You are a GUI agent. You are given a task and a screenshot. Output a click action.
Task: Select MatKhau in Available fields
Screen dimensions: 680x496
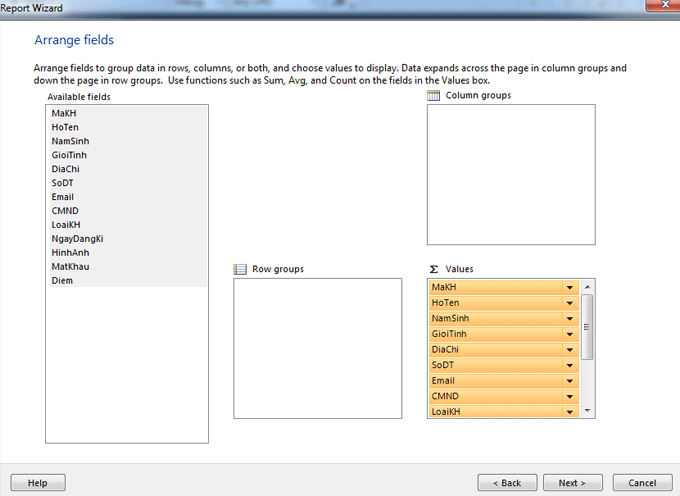point(128,266)
